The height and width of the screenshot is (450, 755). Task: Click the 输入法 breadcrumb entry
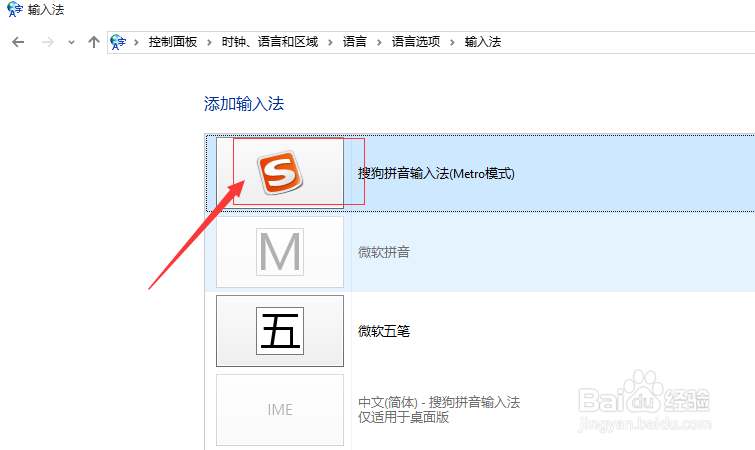482,42
